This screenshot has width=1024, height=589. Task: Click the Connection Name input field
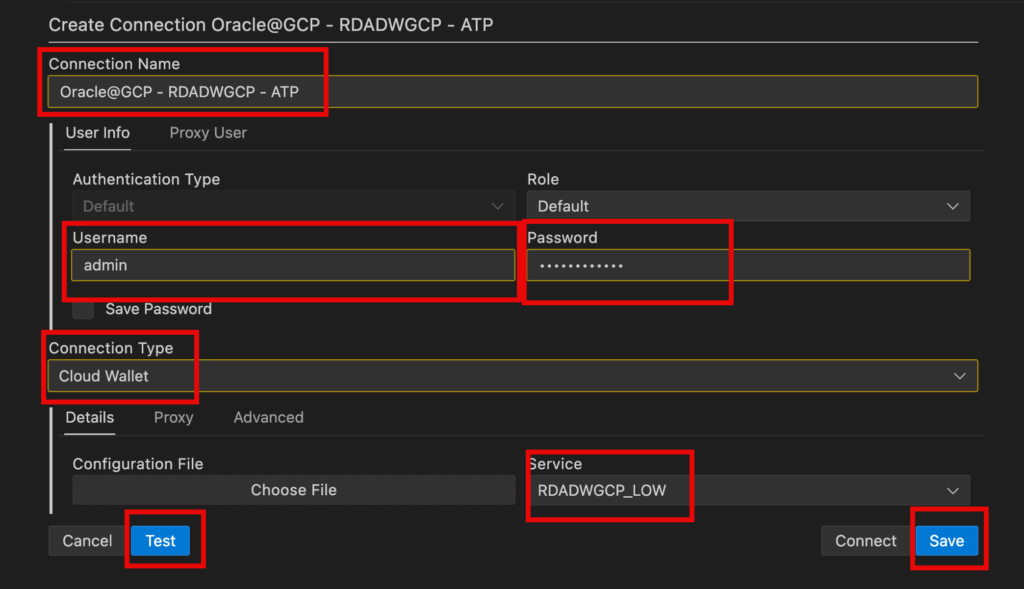[x=513, y=92]
